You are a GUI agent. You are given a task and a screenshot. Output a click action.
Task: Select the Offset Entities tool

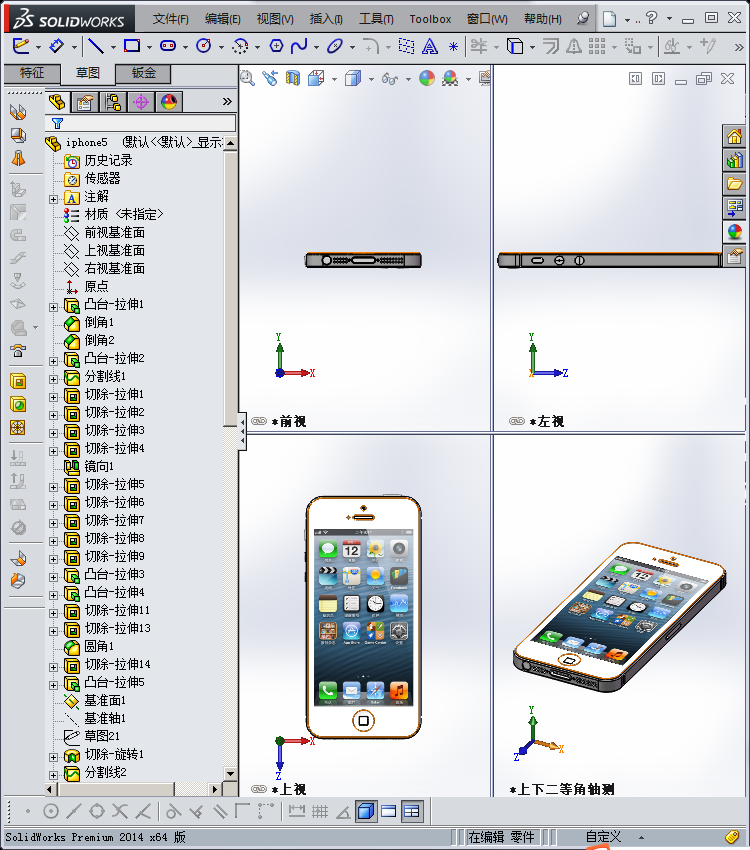pos(551,46)
